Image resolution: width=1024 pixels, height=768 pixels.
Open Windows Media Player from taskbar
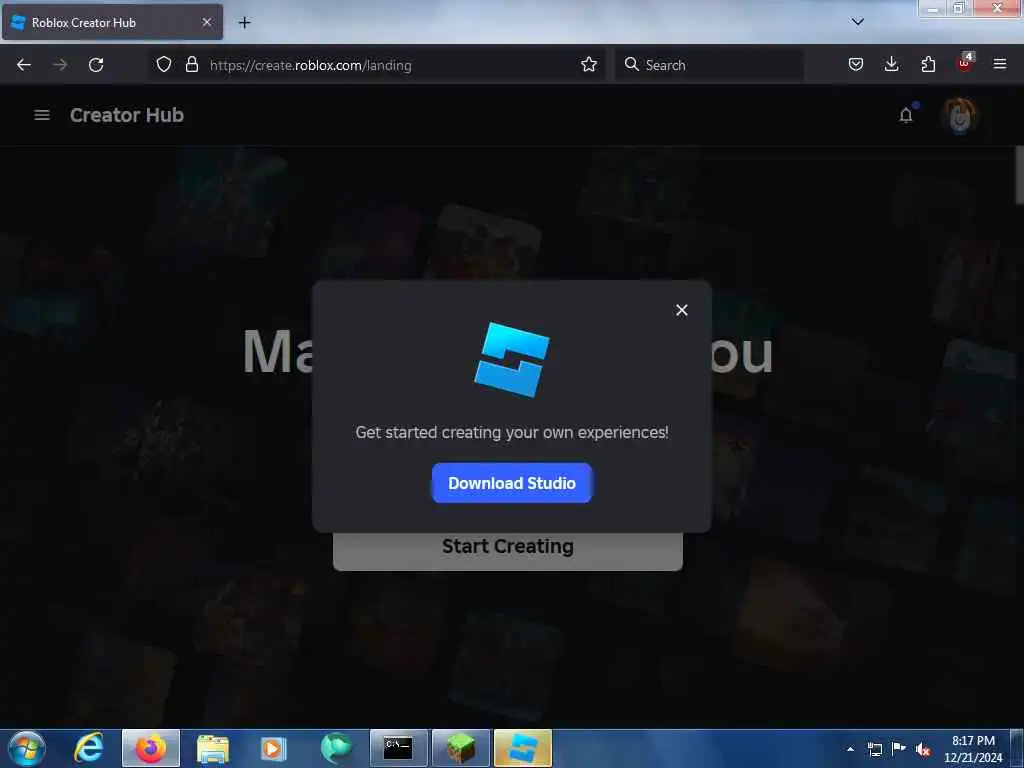pyautogui.click(x=274, y=748)
